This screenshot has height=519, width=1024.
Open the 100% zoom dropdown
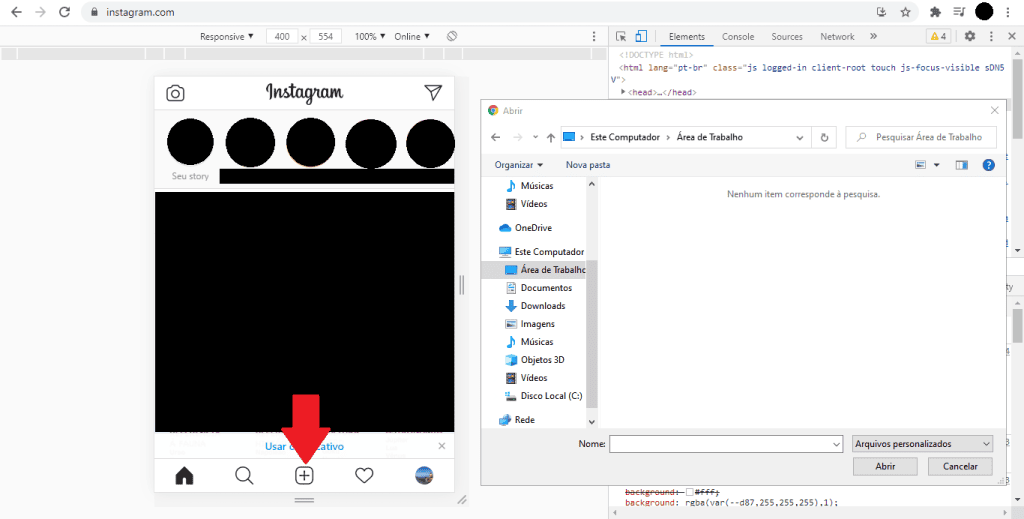(370, 37)
